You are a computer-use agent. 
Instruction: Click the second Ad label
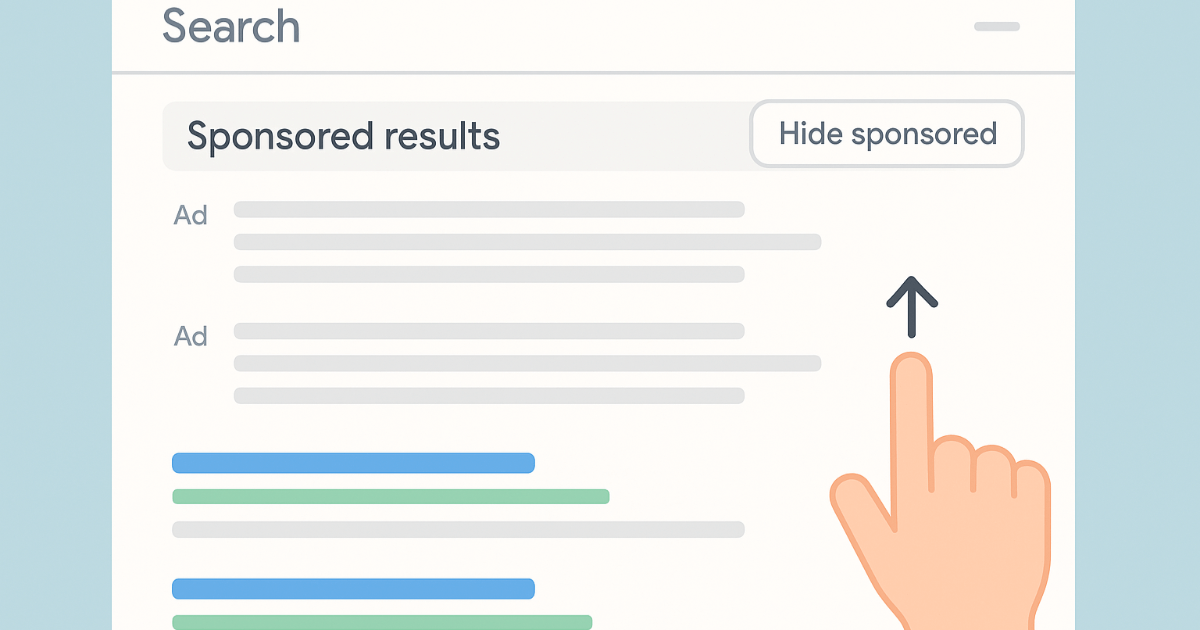point(191,336)
